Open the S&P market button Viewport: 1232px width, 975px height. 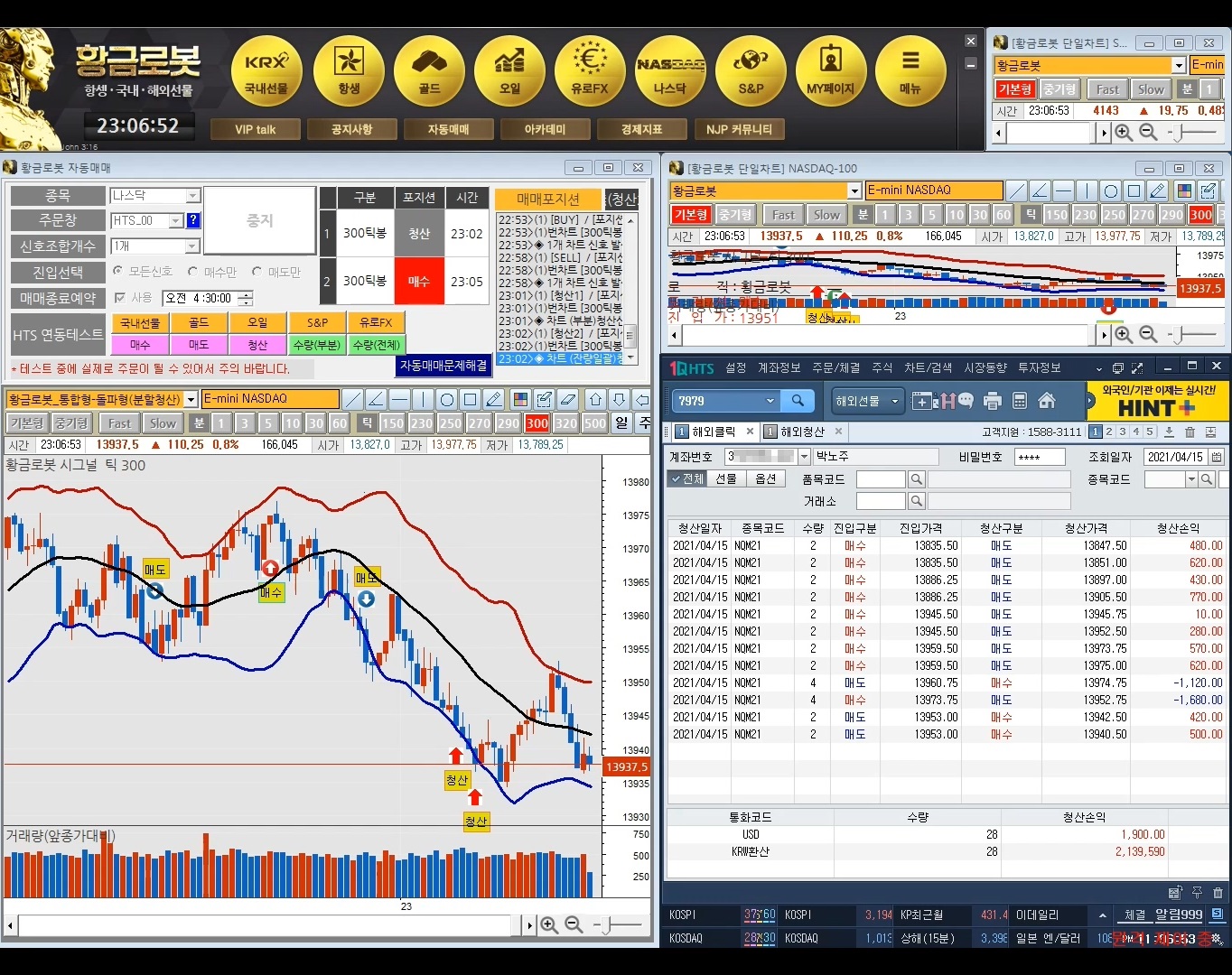click(x=751, y=71)
